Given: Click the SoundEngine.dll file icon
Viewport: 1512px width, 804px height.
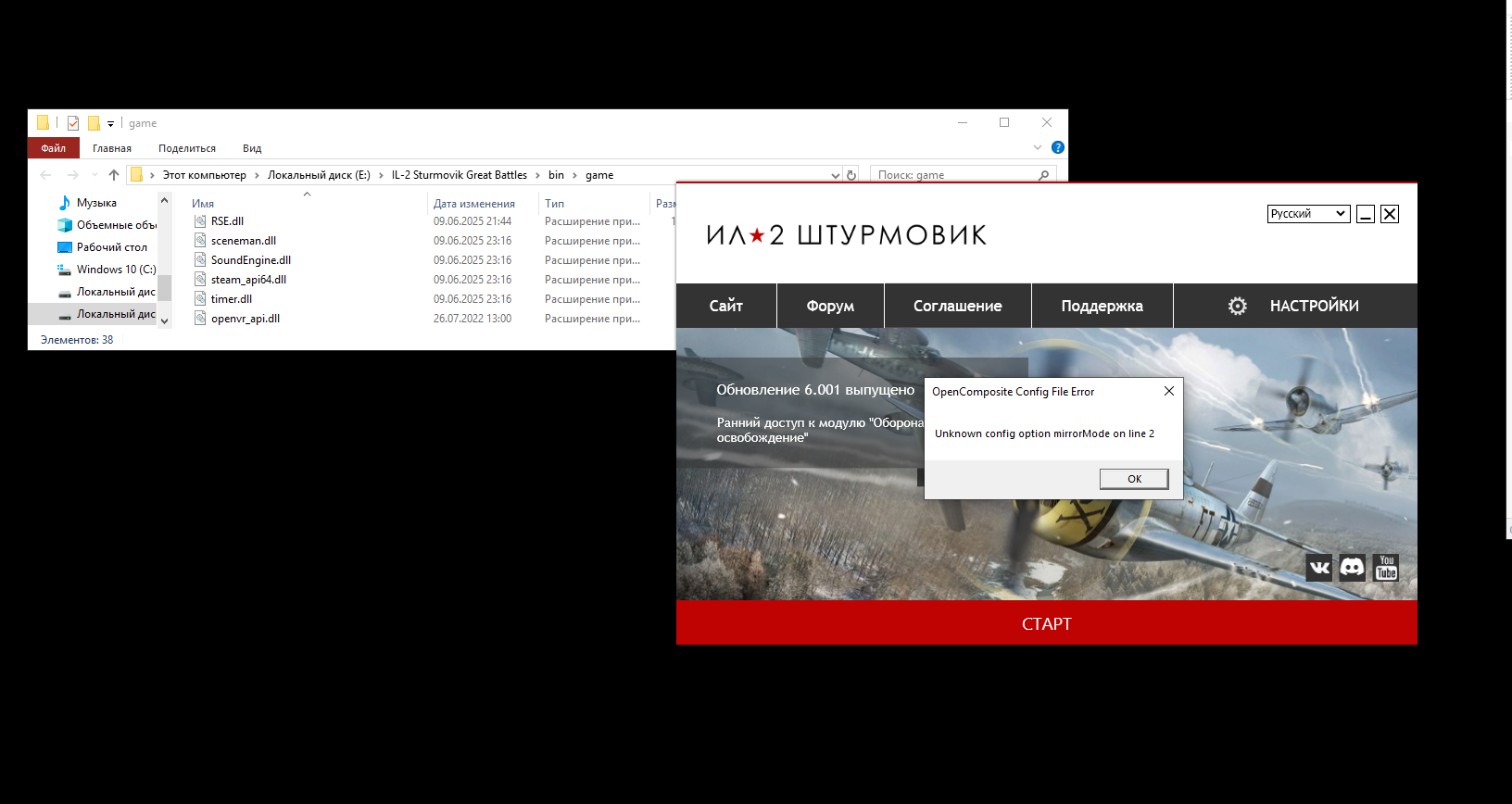Looking at the screenshot, I should click(200, 260).
